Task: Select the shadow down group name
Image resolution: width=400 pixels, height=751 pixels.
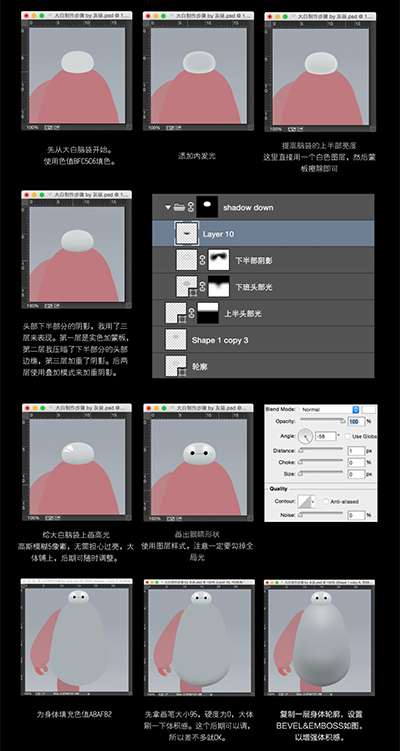Action: (248, 207)
